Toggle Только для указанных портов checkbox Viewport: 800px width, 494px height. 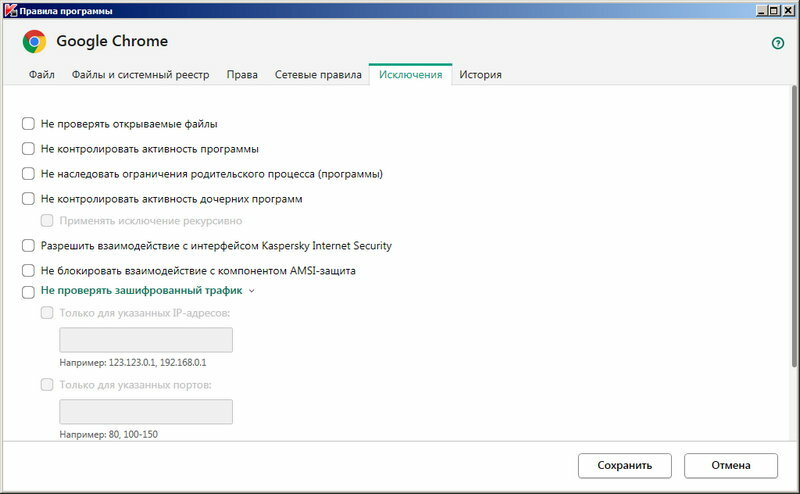[x=47, y=385]
